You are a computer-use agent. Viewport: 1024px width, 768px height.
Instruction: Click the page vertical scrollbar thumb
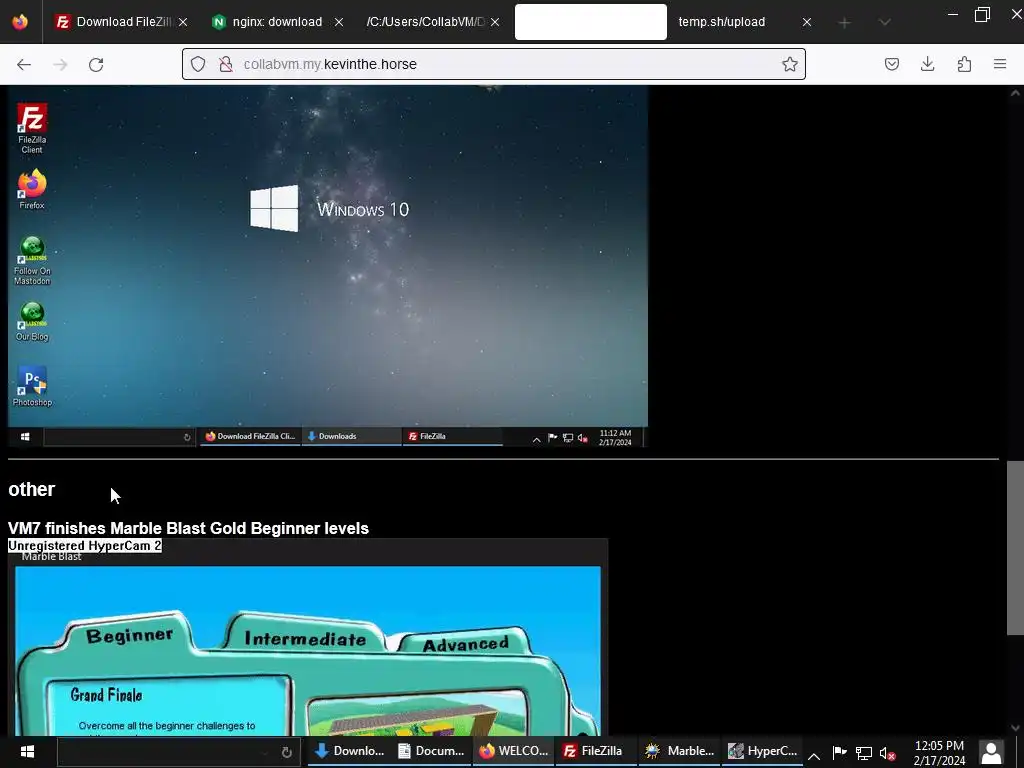click(x=1015, y=547)
